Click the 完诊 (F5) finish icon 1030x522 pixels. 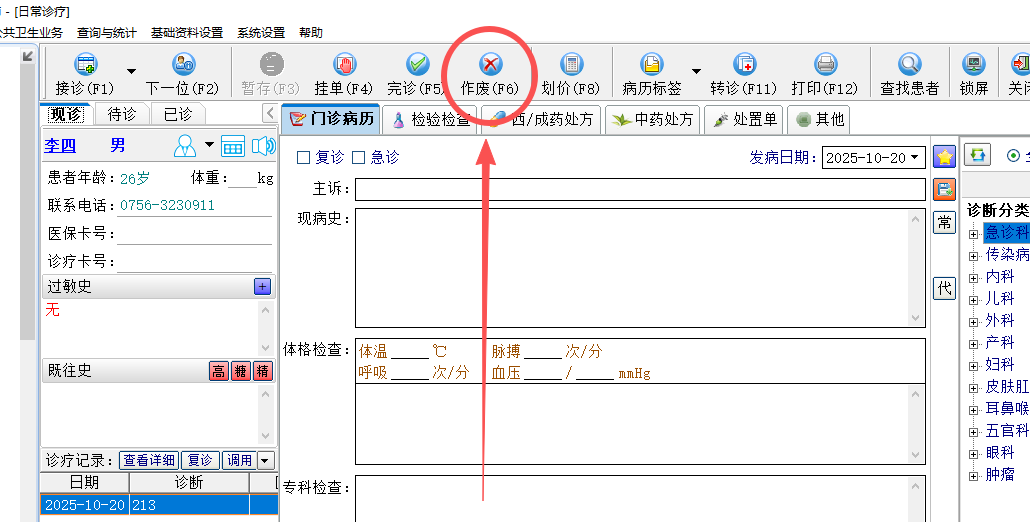[417, 65]
